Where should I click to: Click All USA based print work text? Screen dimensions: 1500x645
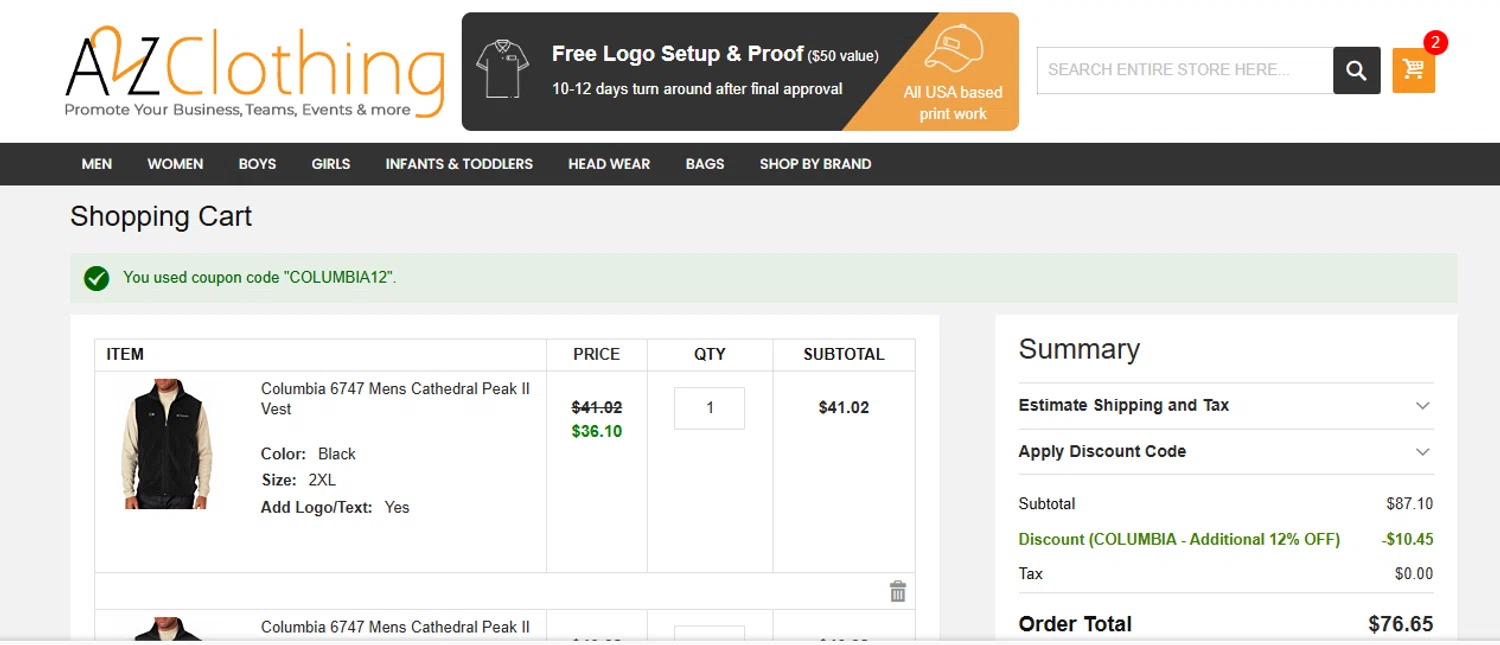[x=953, y=103]
